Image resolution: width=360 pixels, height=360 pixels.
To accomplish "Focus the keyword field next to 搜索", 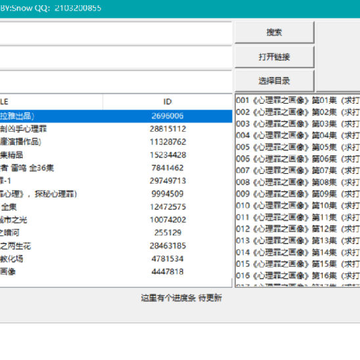I will click(115, 33).
